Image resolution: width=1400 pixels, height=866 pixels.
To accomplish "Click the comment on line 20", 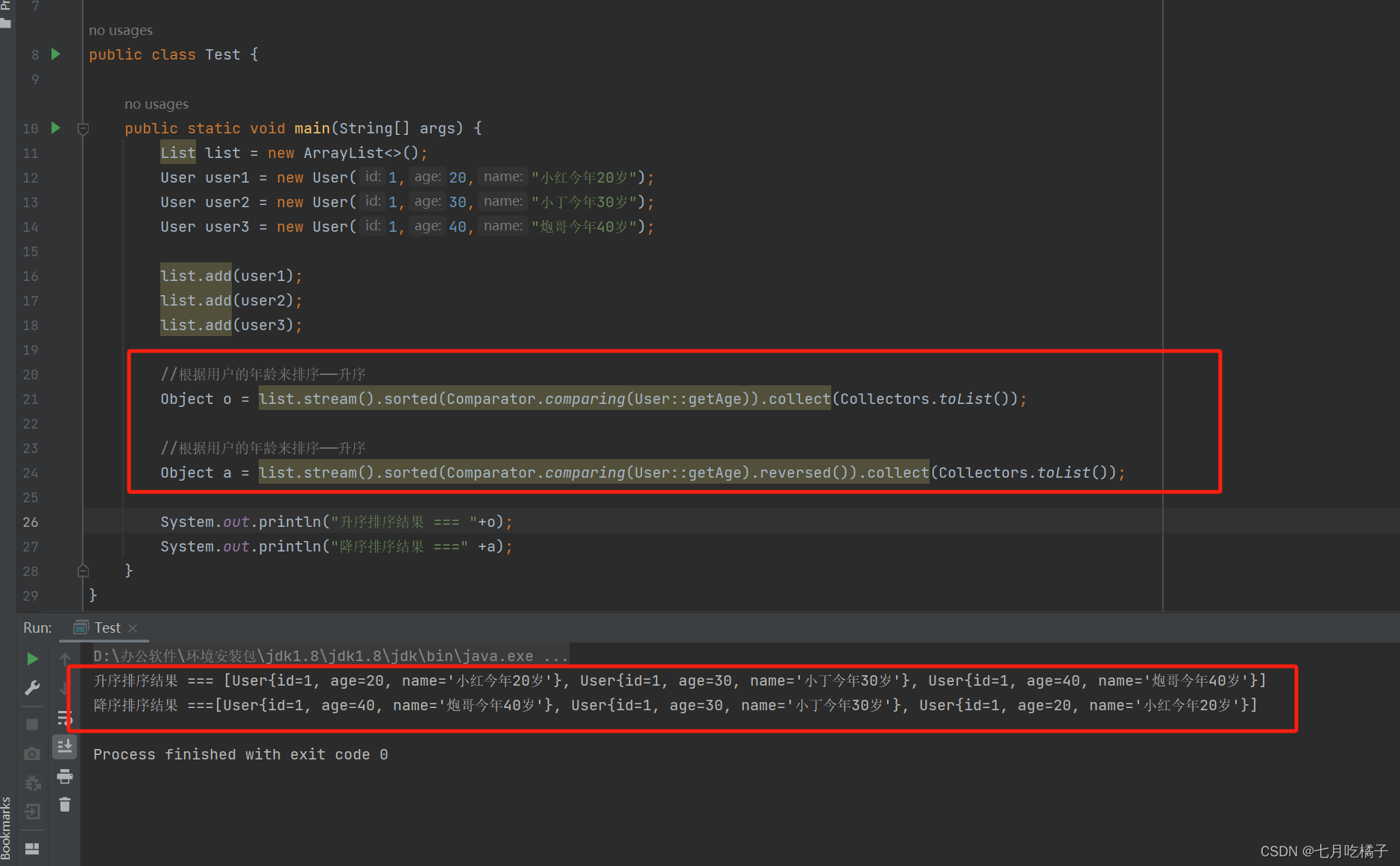I will [263, 374].
